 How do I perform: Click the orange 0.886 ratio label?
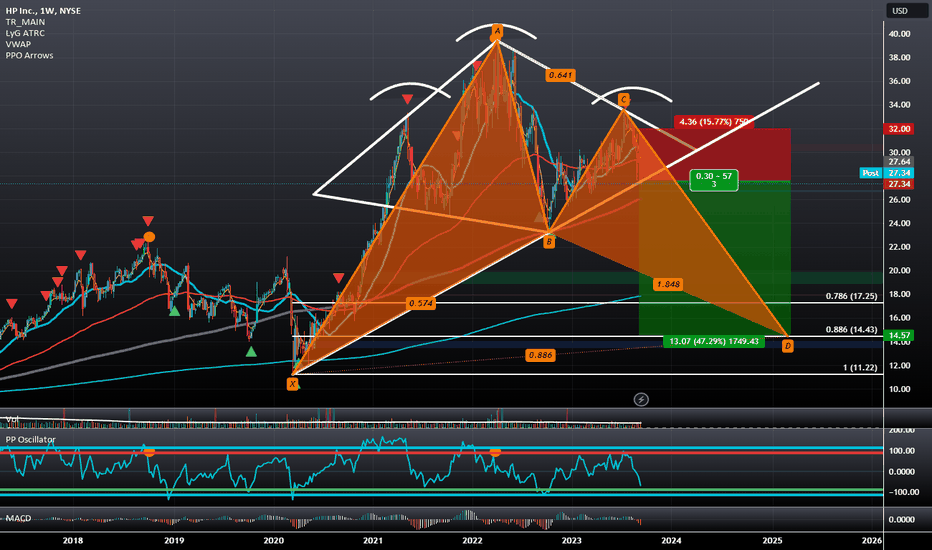tap(540, 355)
